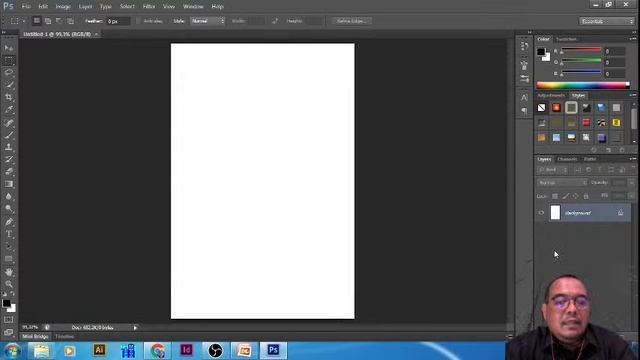Screen dimensions: 640x360
Task: Select the History Brush tool
Action: tap(9, 160)
